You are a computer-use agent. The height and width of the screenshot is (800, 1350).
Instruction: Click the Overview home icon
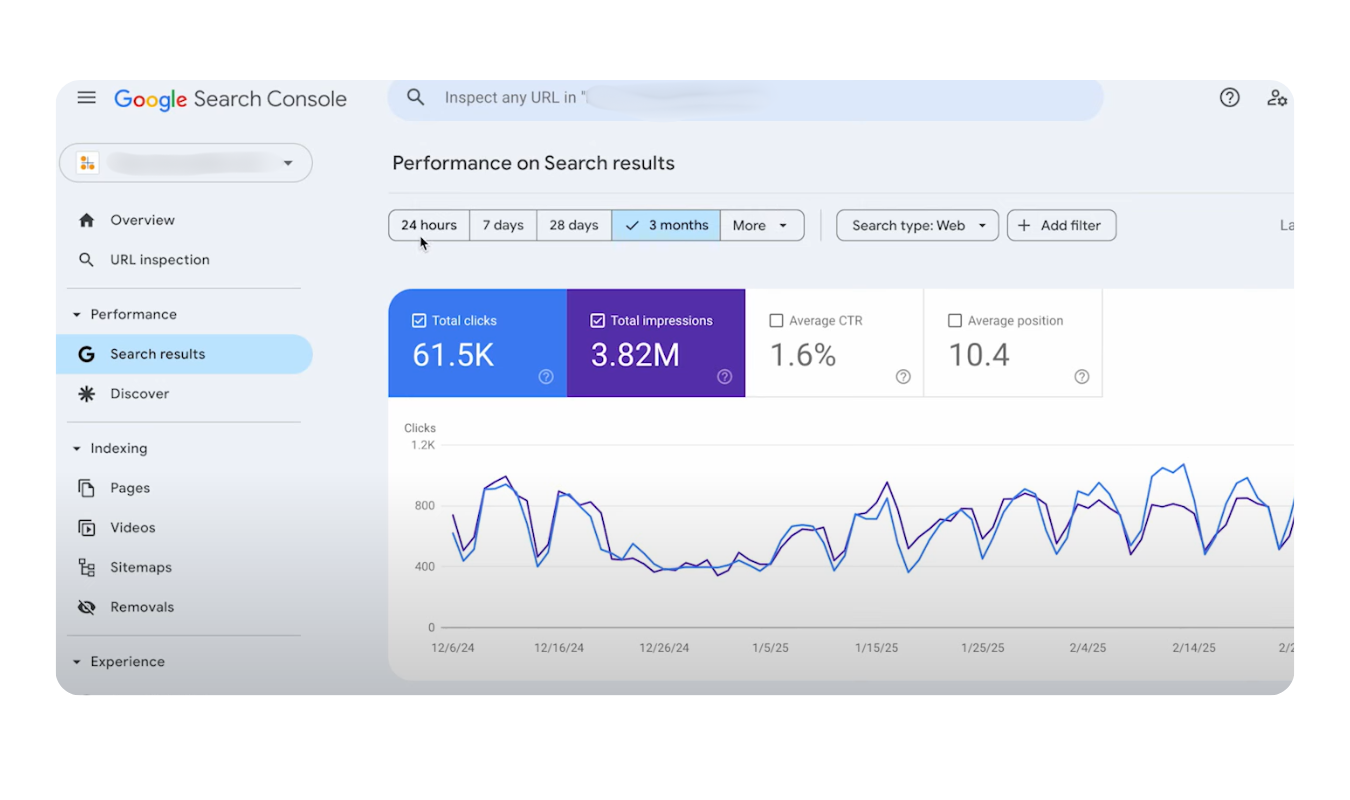coord(87,220)
